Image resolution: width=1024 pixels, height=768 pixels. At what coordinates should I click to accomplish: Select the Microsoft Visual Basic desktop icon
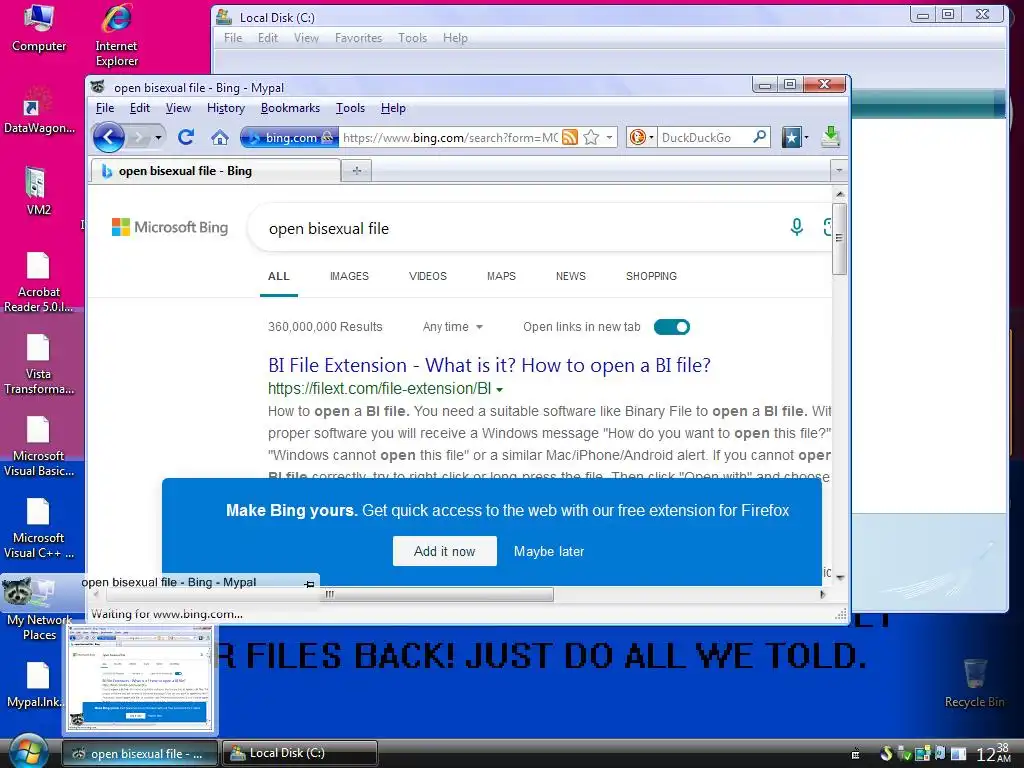click(x=39, y=446)
